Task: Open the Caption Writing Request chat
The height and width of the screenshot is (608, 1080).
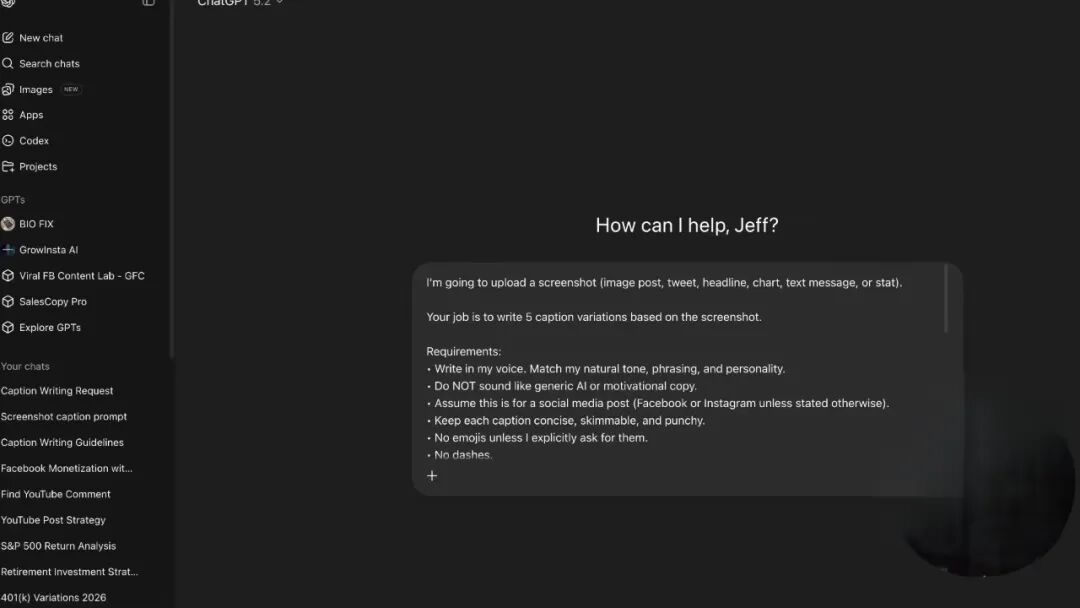Action: pyautogui.click(x=57, y=391)
